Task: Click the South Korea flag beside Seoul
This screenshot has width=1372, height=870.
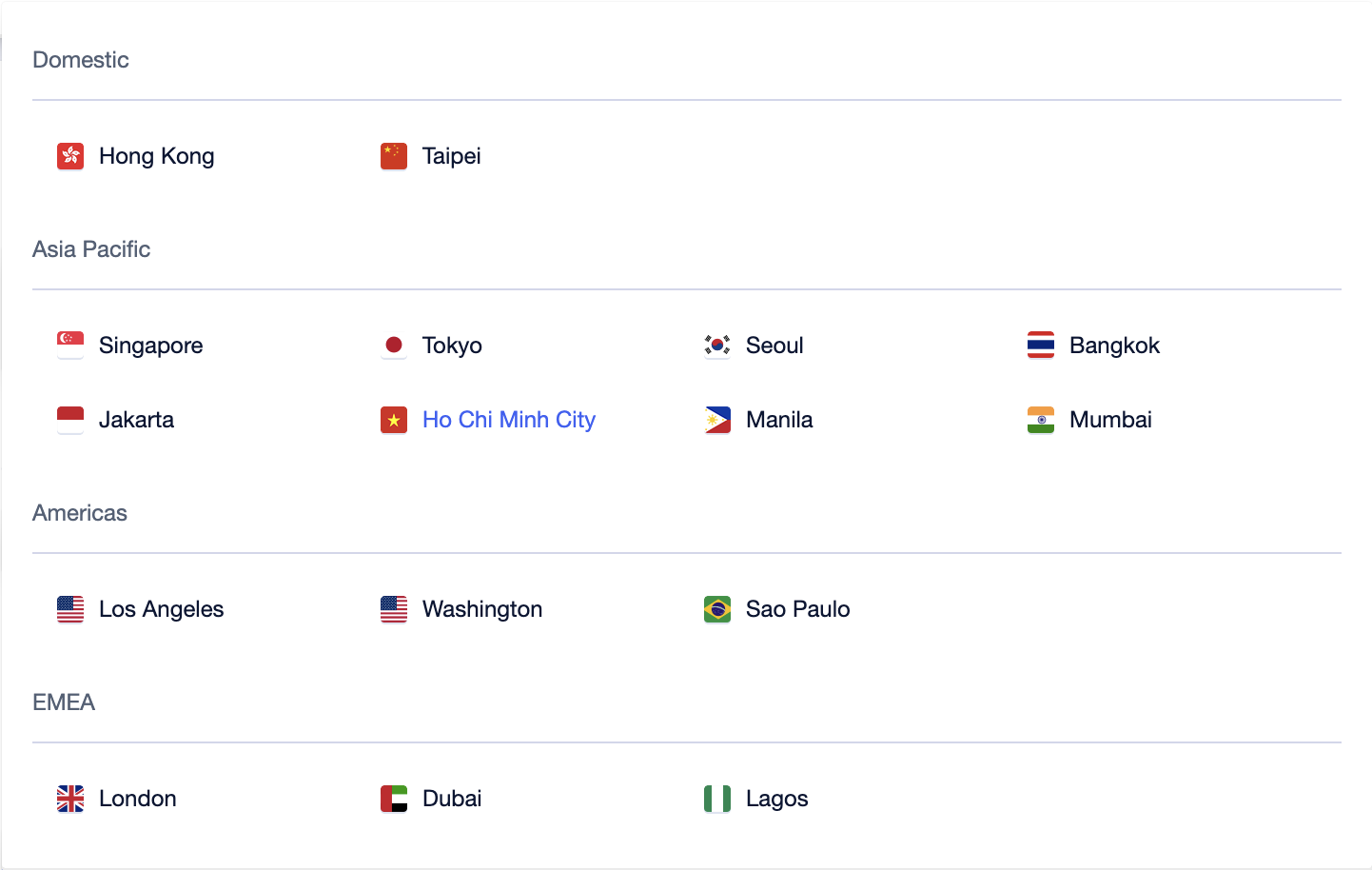Action: [717, 346]
